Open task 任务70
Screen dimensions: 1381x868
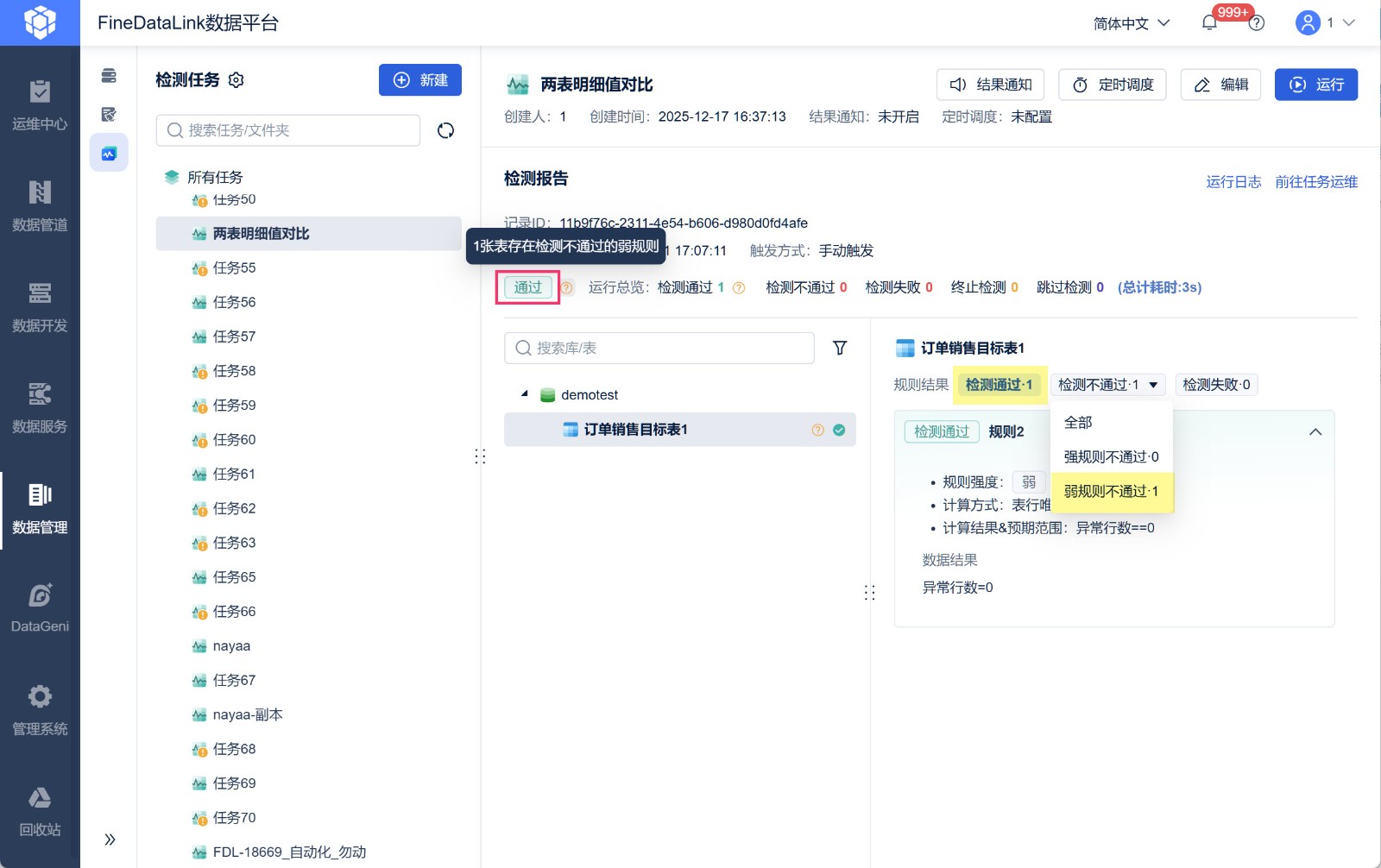(x=234, y=818)
